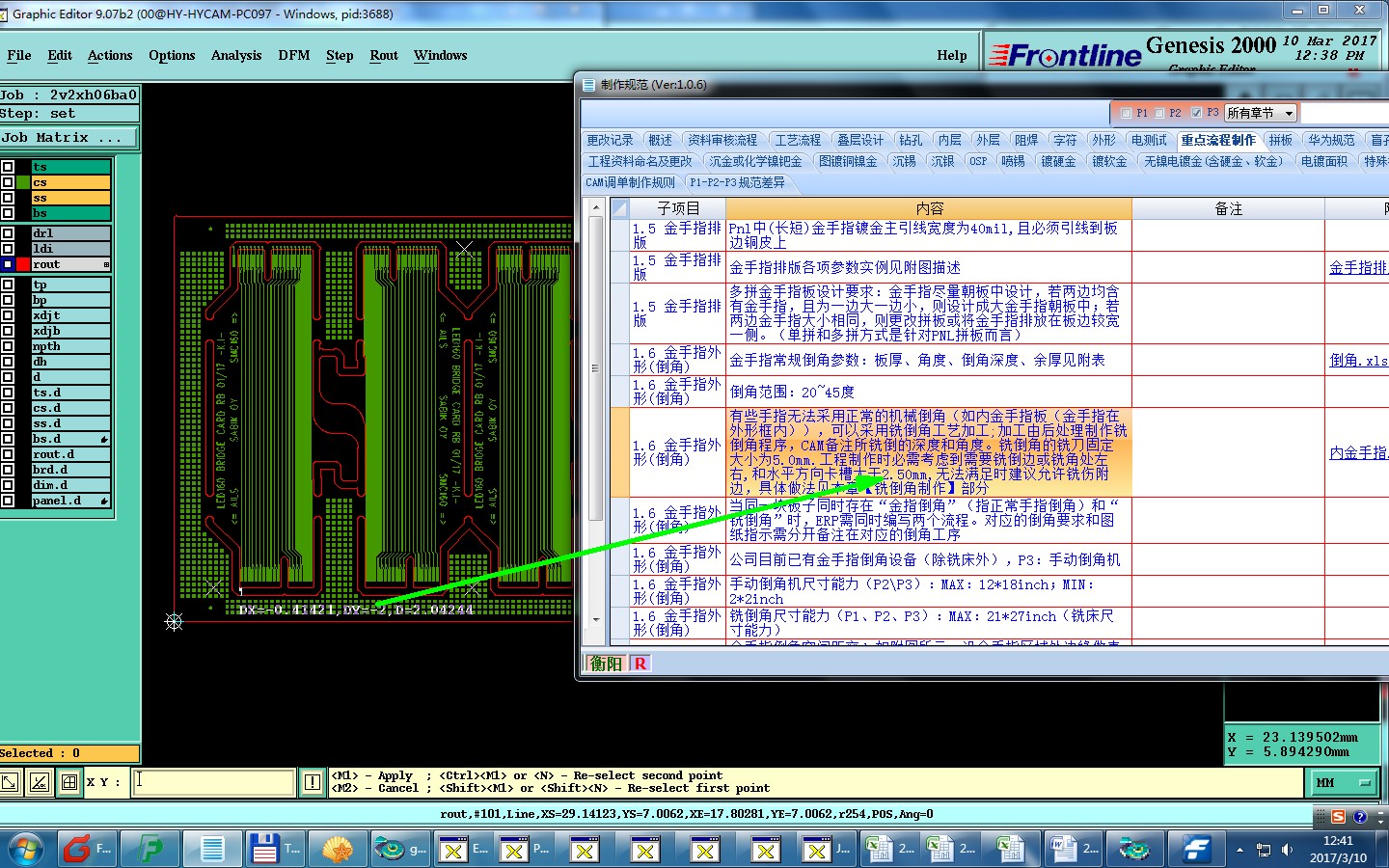1389x868 pixels.
Task: Click the spec table scroll down arrow
Action: click(596, 620)
